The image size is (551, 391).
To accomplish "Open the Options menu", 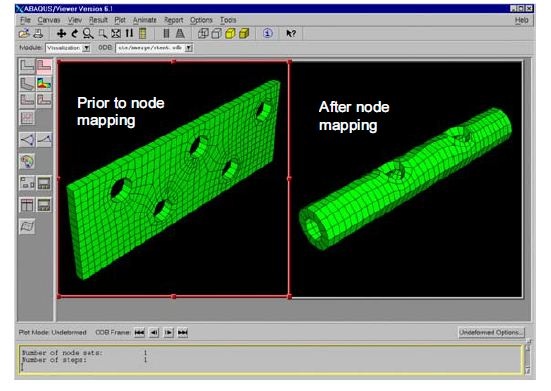I will (201, 20).
